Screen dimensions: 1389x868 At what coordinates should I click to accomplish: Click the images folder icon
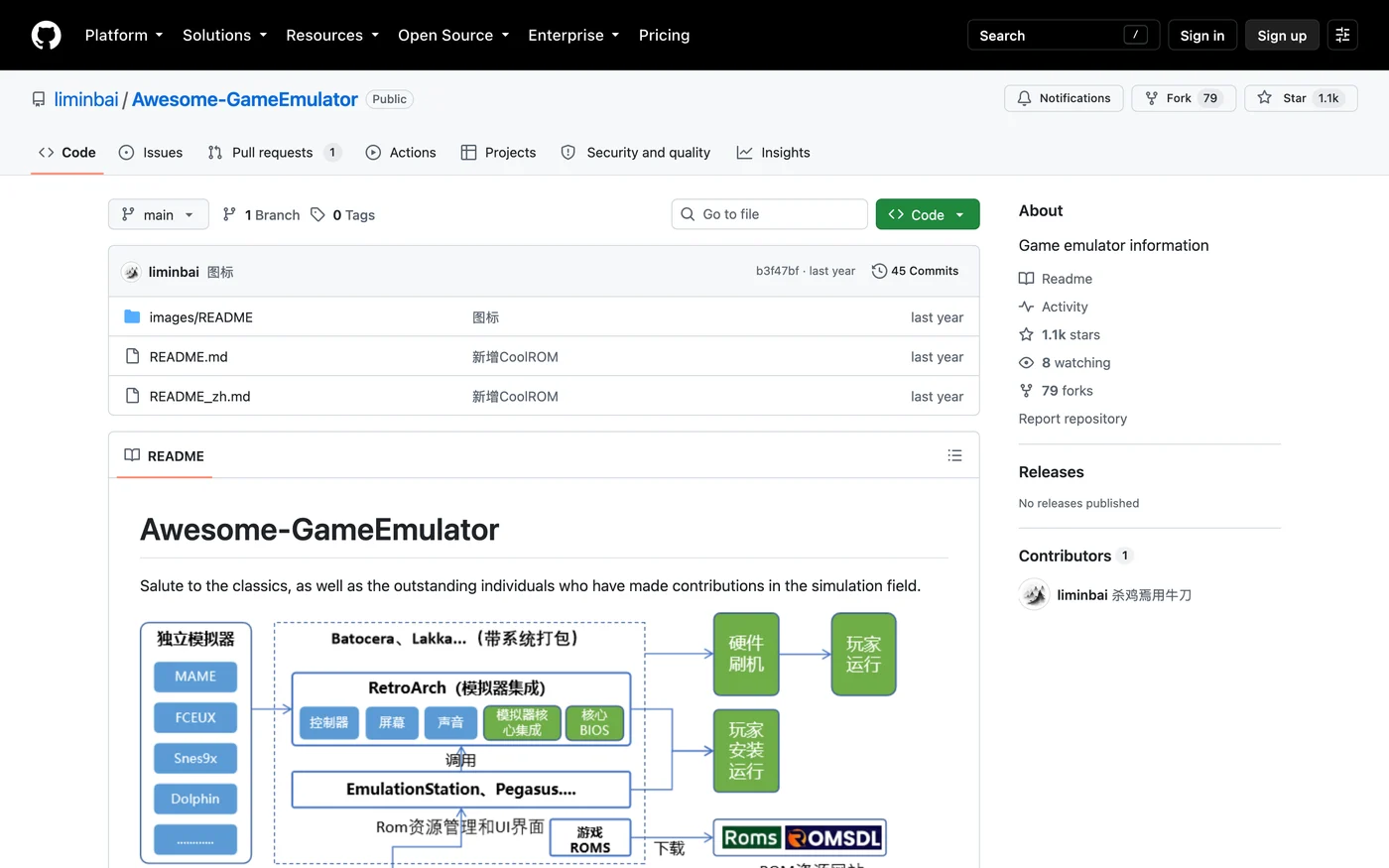(x=132, y=316)
